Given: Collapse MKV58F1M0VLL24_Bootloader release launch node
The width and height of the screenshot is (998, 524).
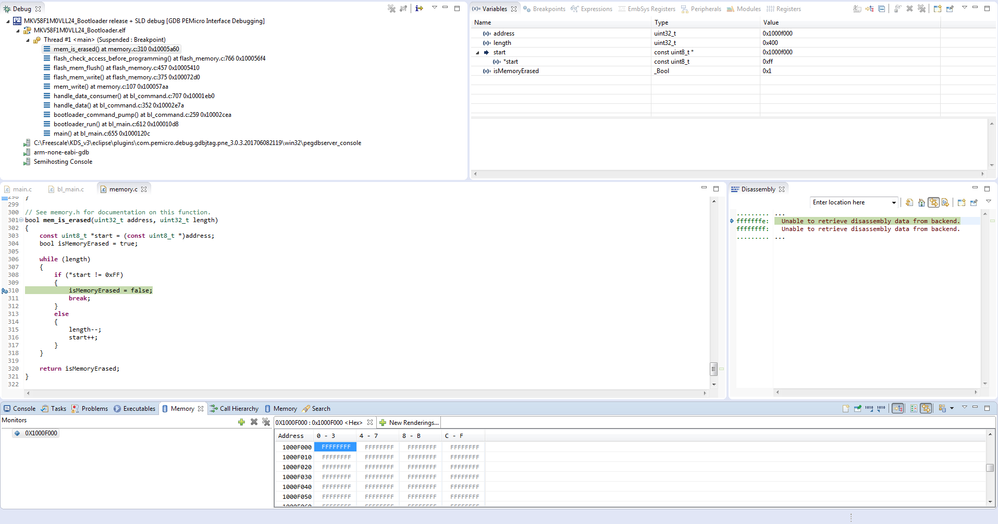Looking at the screenshot, I should point(8,21).
